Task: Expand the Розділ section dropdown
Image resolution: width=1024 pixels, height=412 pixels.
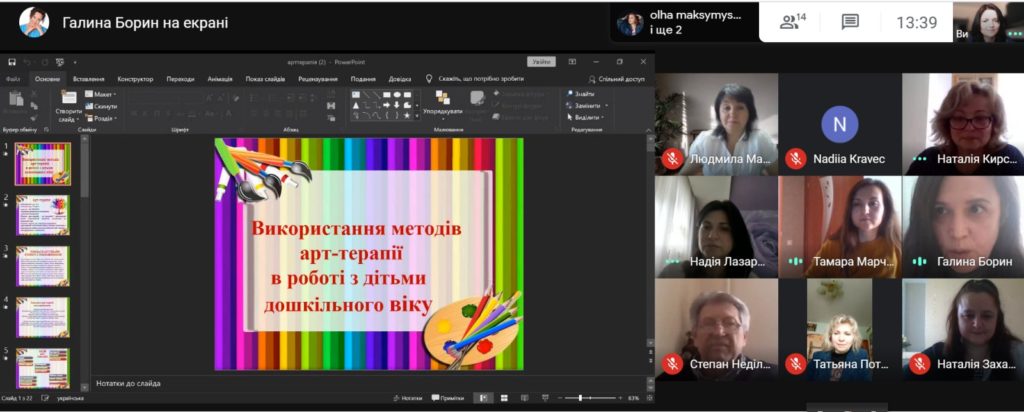Action: (x=101, y=118)
